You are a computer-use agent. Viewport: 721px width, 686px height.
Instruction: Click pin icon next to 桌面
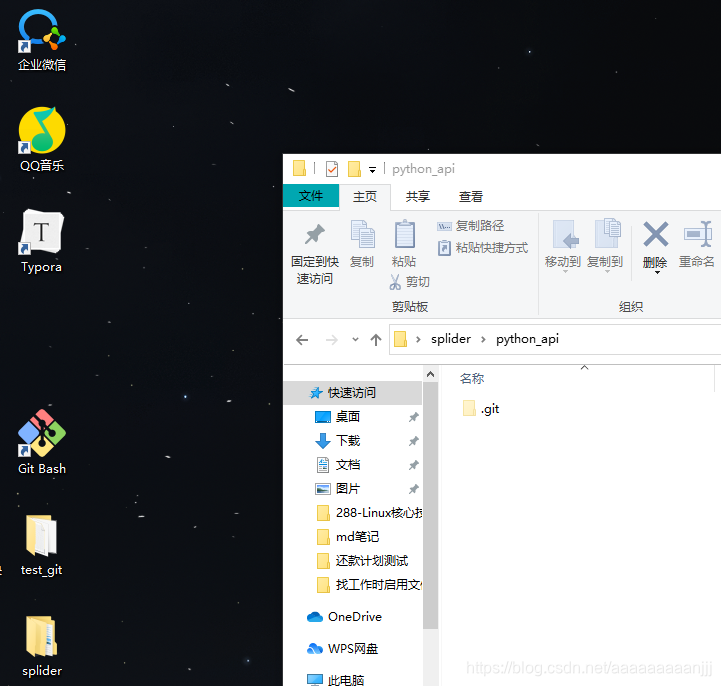(413, 417)
